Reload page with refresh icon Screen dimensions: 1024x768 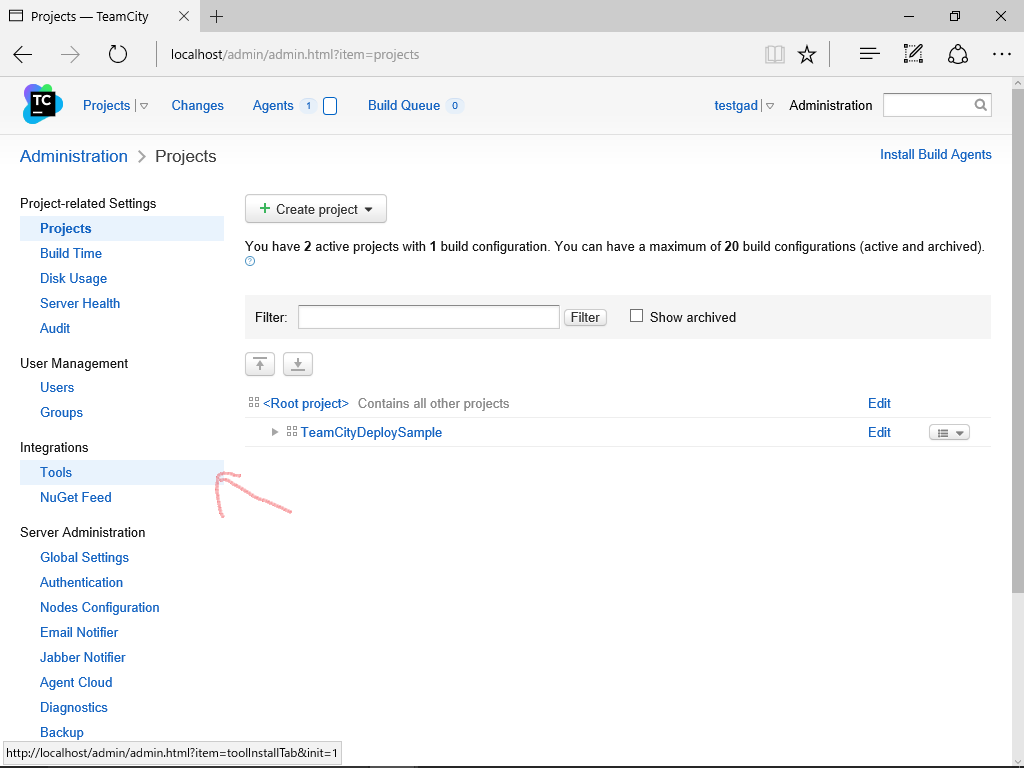coord(118,54)
